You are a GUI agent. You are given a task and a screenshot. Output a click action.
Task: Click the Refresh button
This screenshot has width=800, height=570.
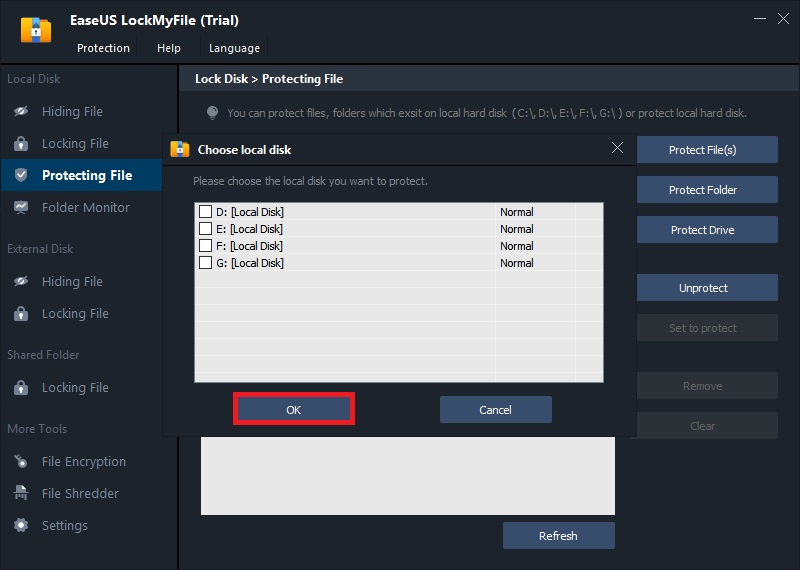(x=559, y=535)
